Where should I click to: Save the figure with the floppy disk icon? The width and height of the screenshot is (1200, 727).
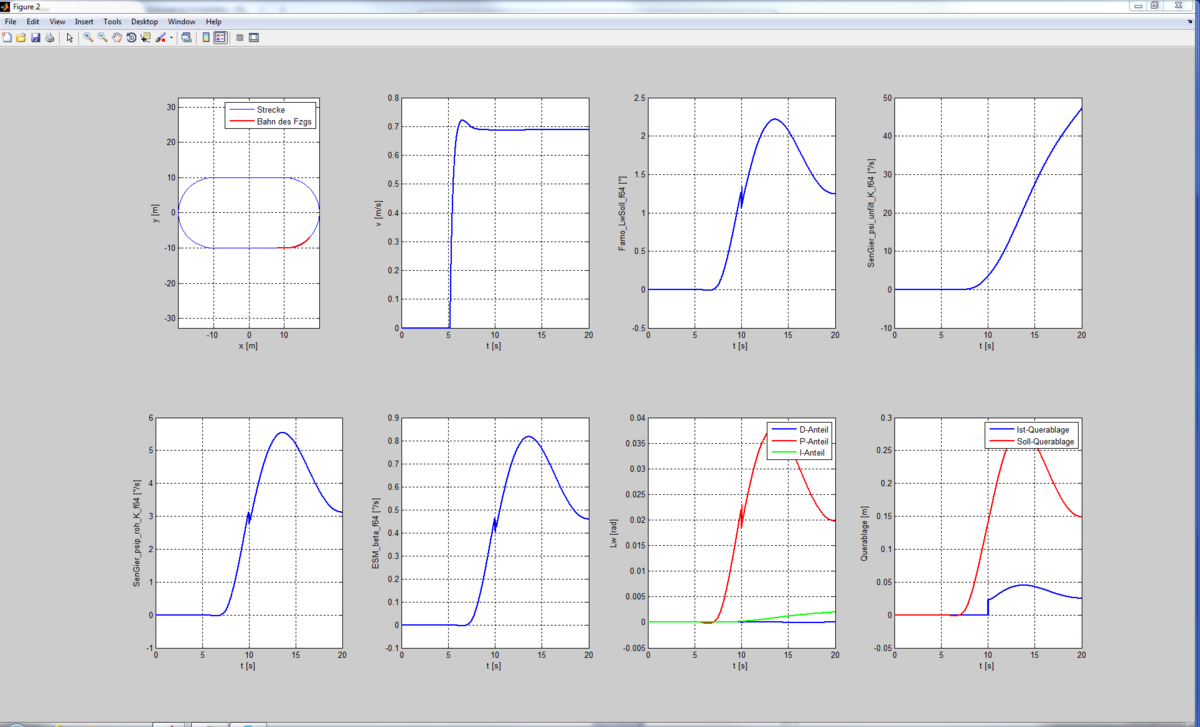[x=35, y=38]
